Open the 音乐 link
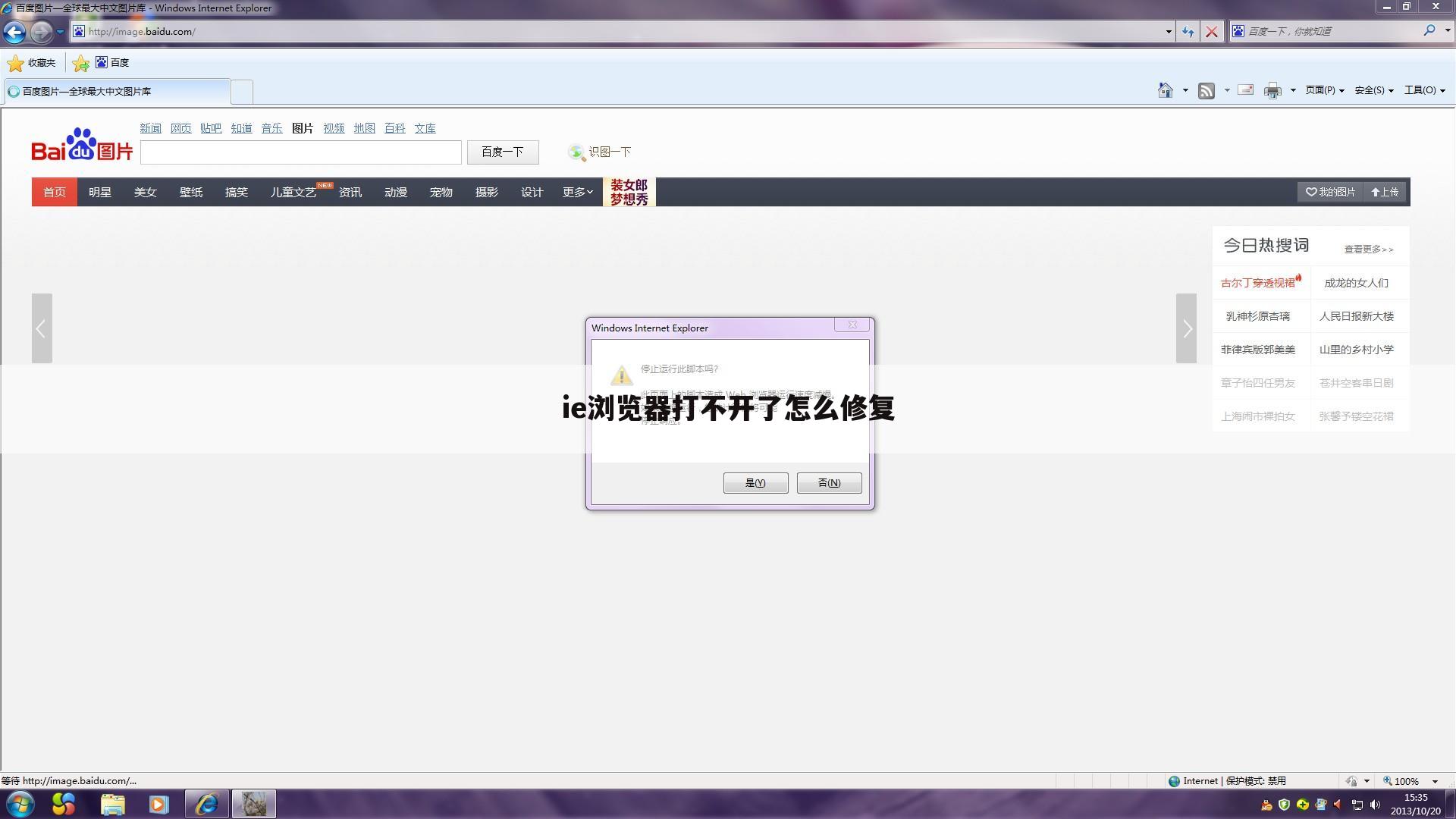The image size is (1456, 819). [x=271, y=128]
